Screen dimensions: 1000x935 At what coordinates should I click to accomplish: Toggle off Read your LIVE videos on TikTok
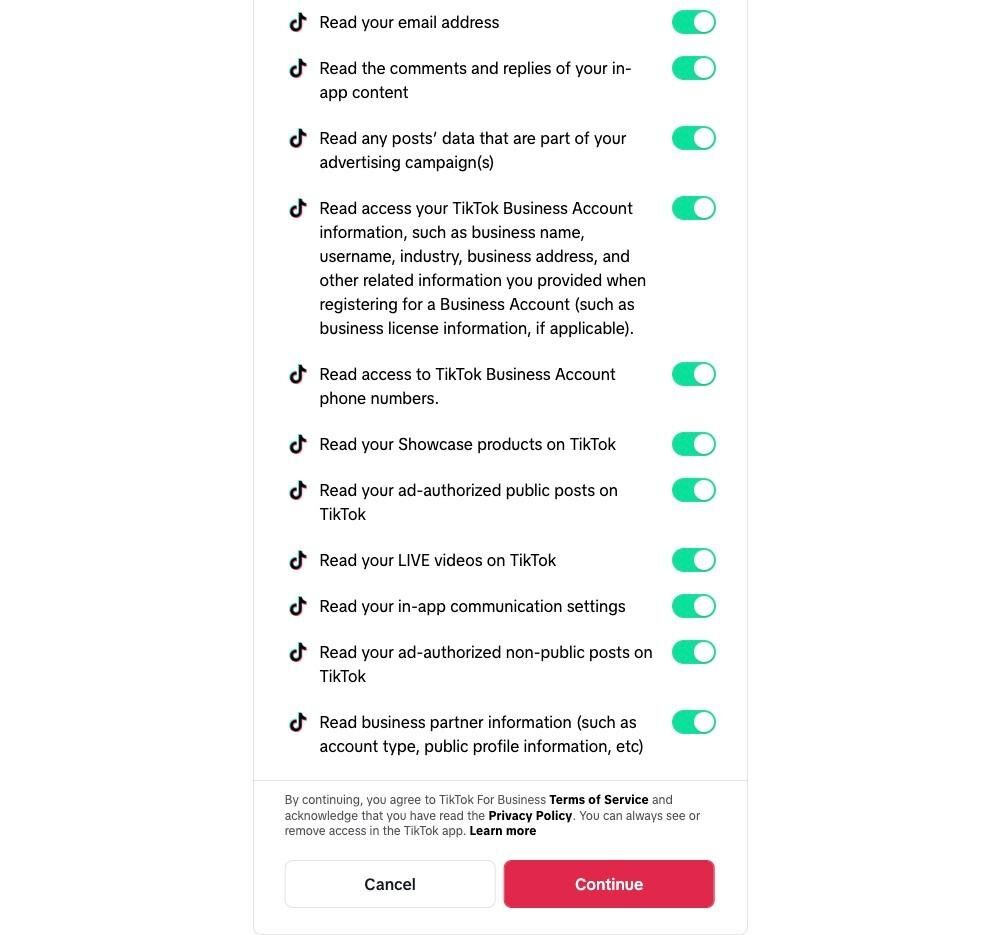(x=693, y=560)
